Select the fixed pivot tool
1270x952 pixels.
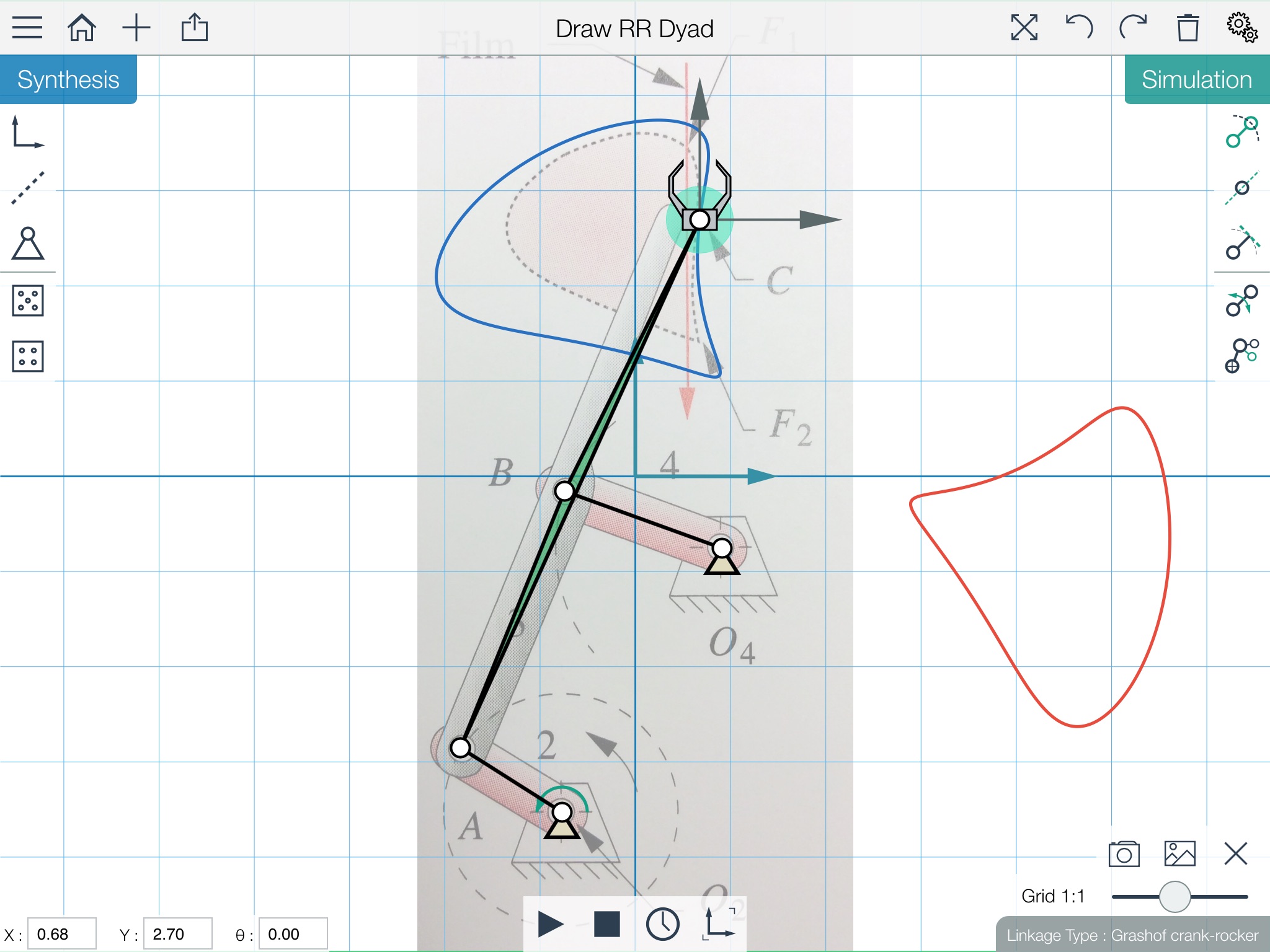pyautogui.click(x=28, y=243)
